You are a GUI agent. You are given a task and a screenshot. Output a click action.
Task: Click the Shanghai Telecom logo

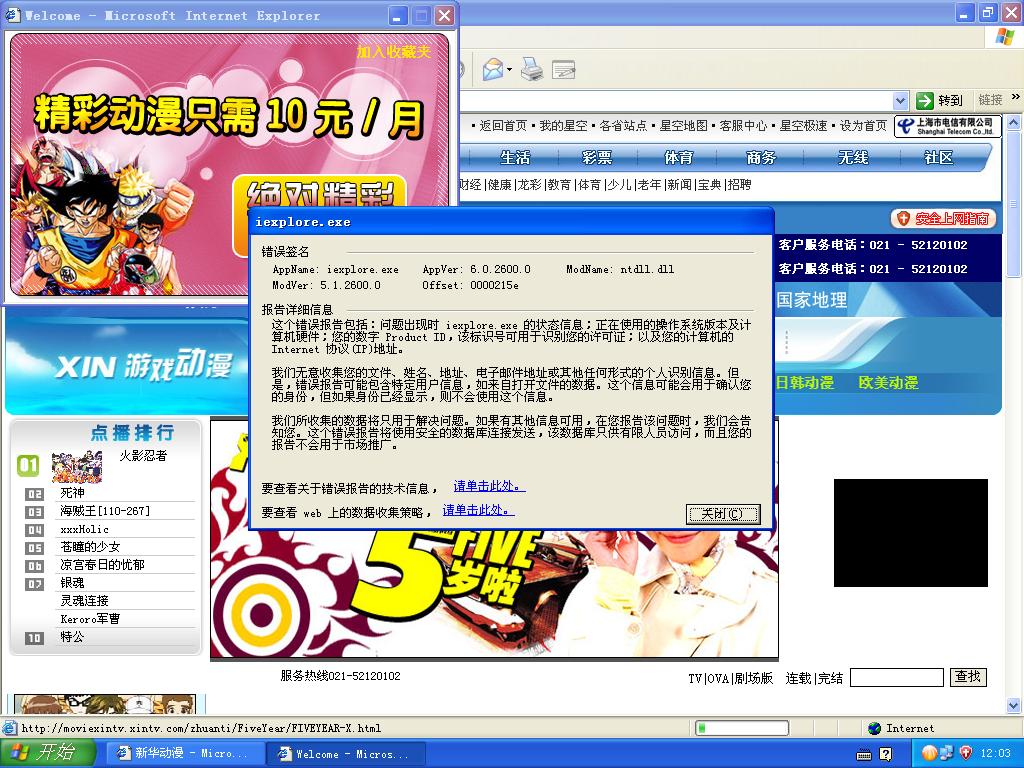point(946,126)
